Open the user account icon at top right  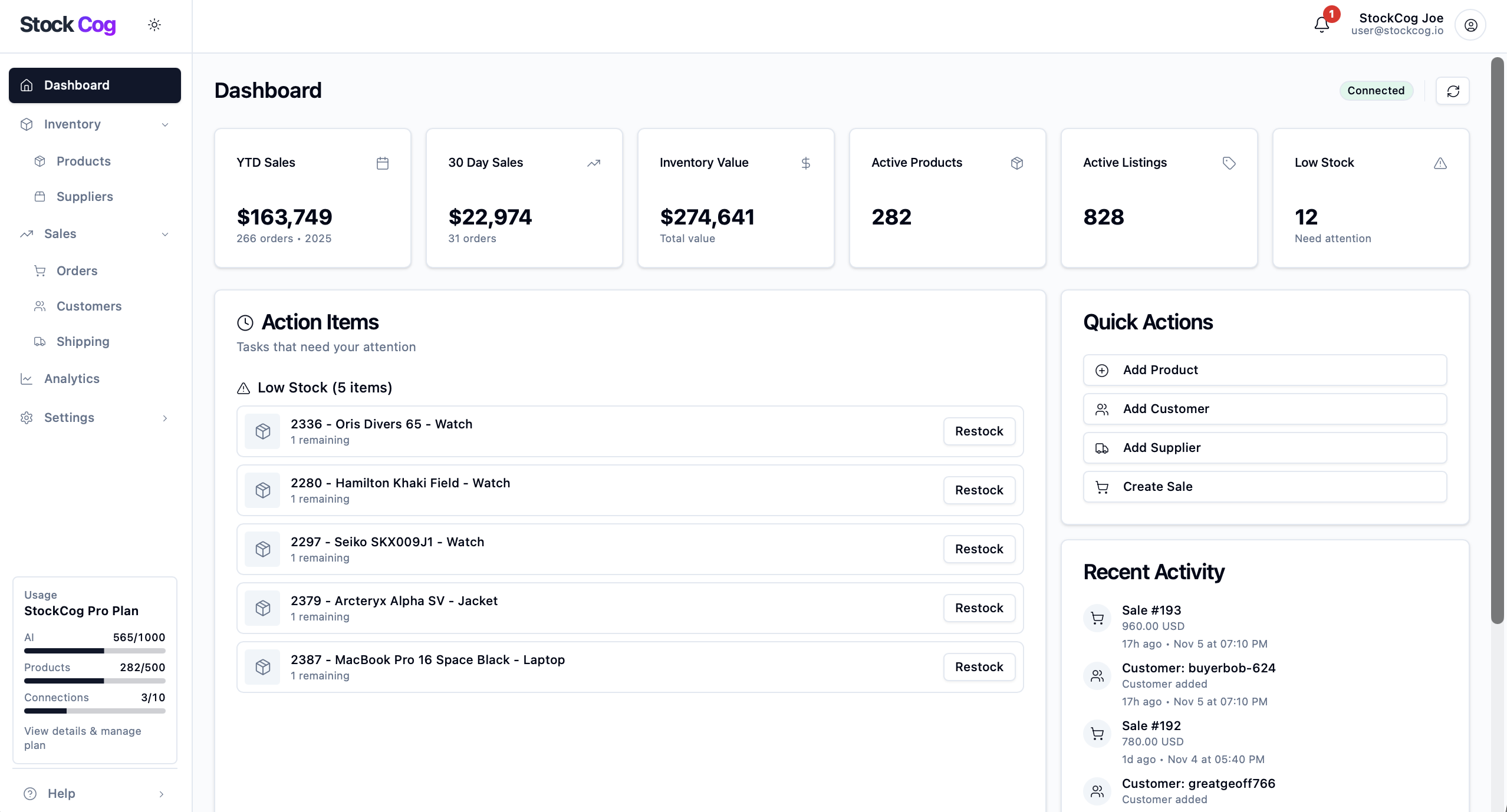pyautogui.click(x=1469, y=24)
